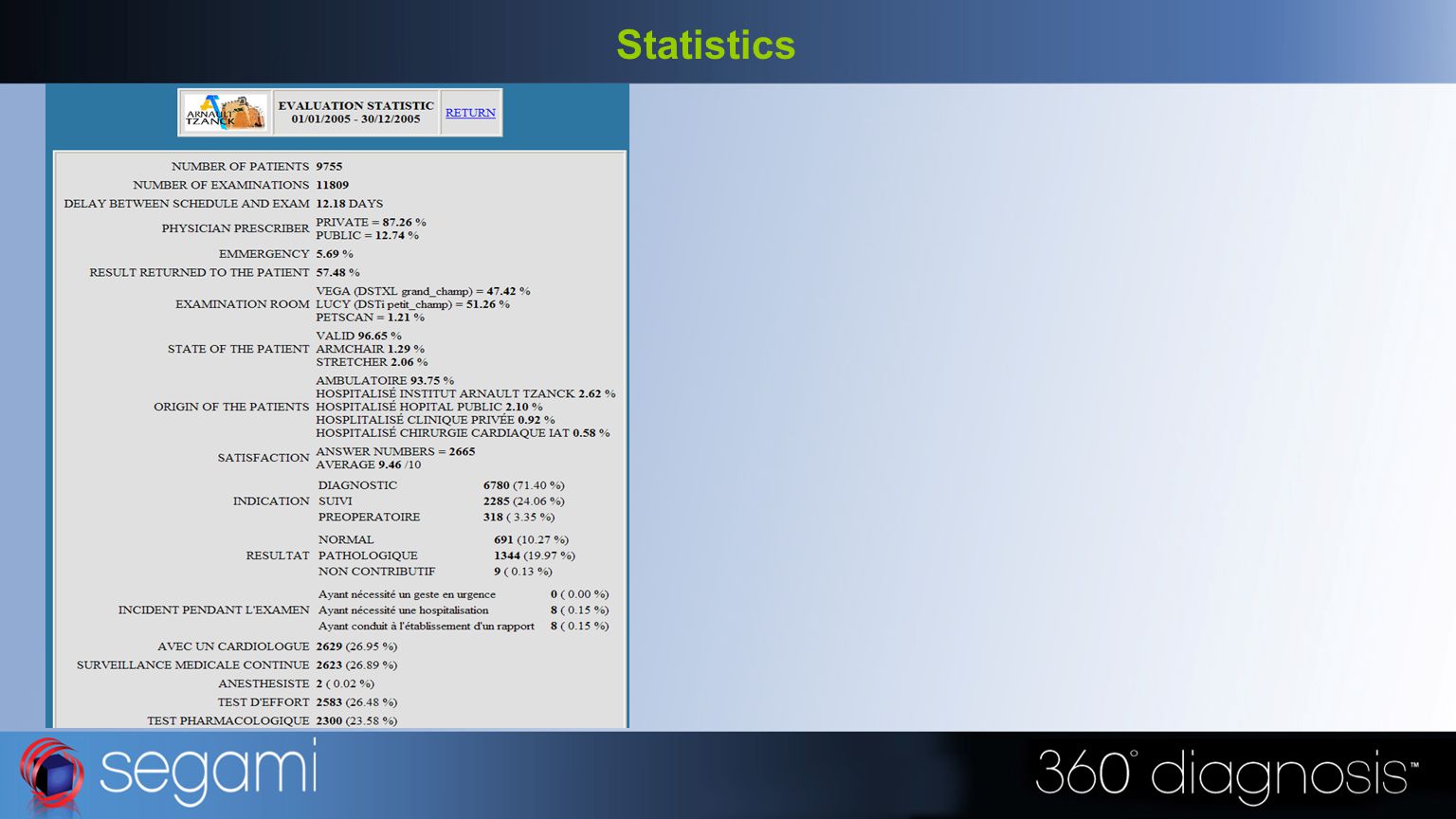
Task: Select the 6780 (71.40 %) value
Action: pyautogui.click(x=524, y=485)
